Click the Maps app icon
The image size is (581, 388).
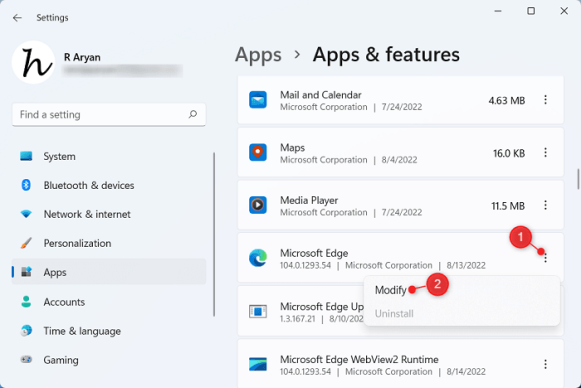pyautogui.click(x=258, y=153)
